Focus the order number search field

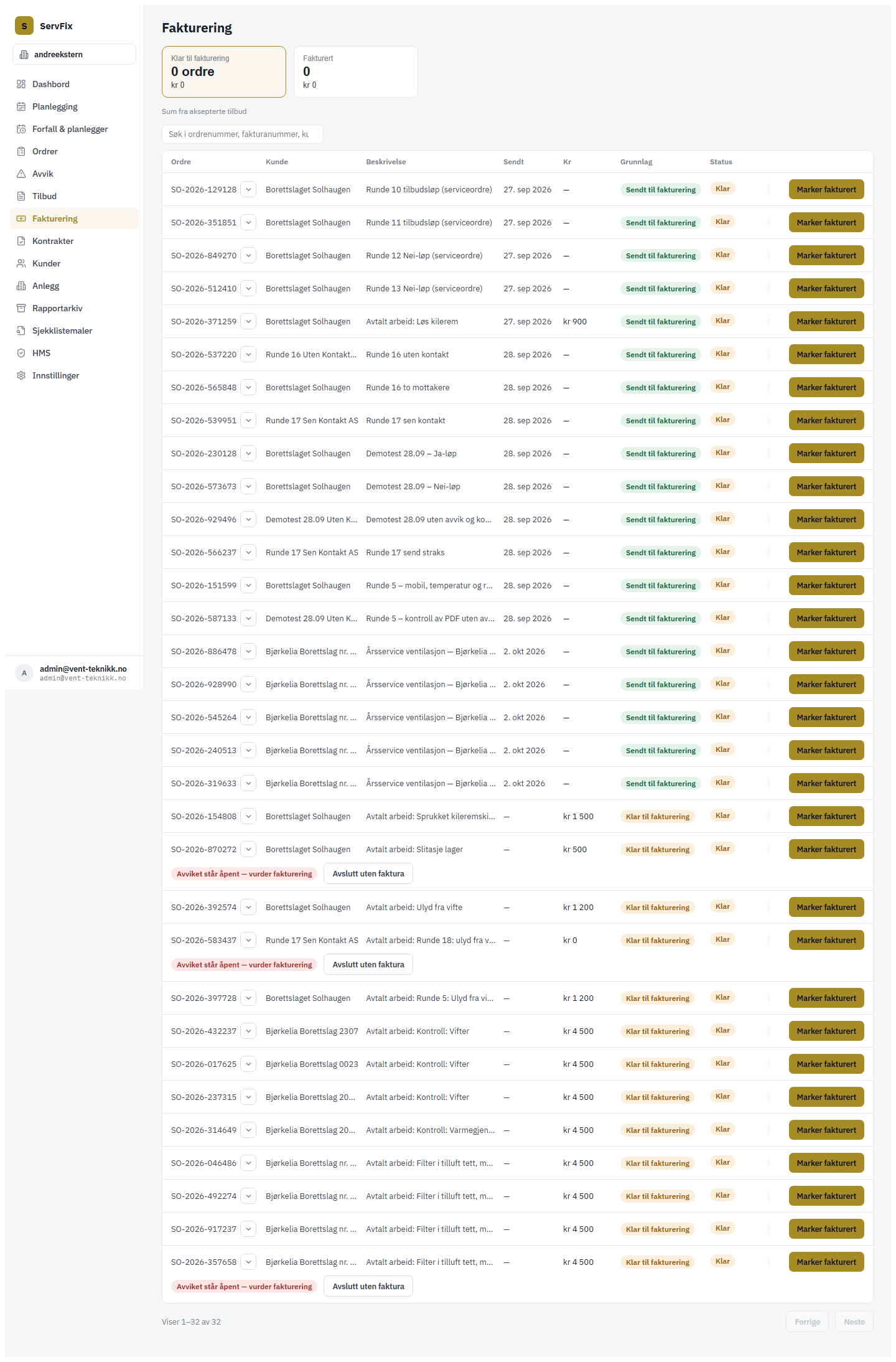[243, 134]
